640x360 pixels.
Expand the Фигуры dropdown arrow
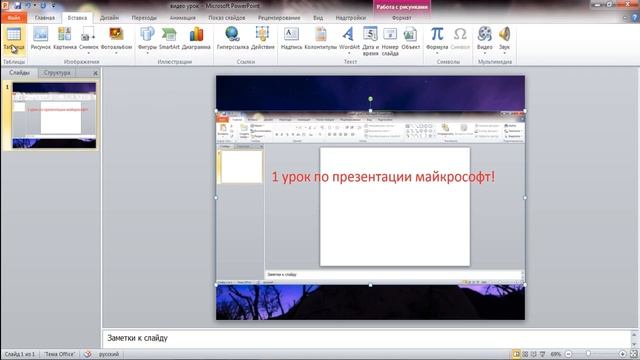[147, 53]
